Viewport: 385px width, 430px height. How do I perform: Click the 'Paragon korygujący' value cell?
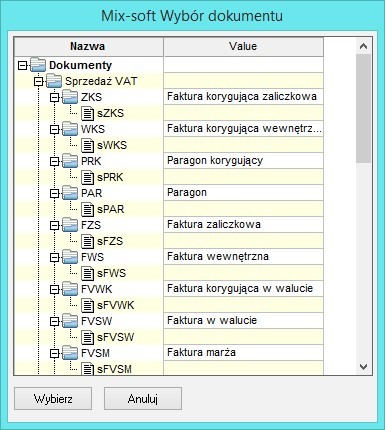[243, 161]
